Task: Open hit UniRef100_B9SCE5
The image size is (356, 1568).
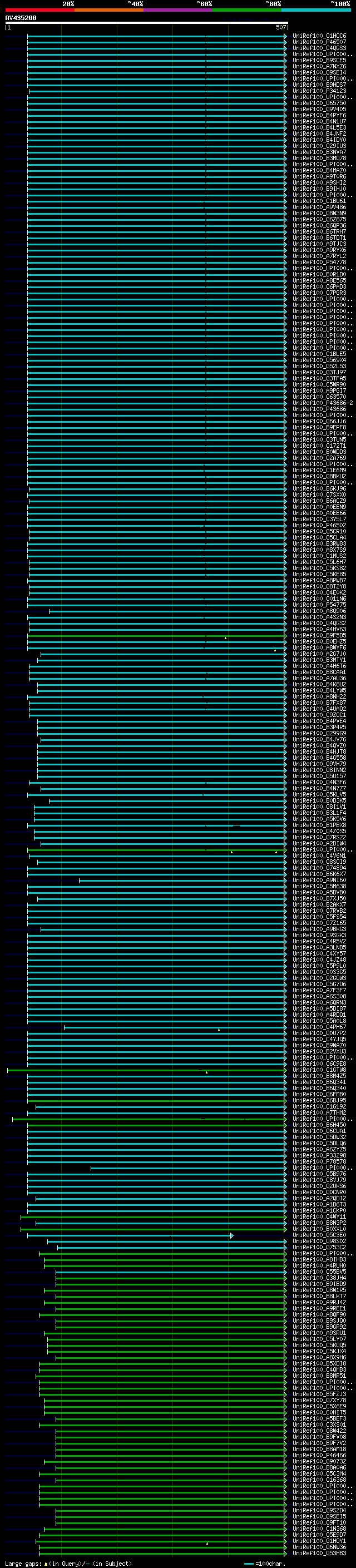Action: click(x=319, y=60)
